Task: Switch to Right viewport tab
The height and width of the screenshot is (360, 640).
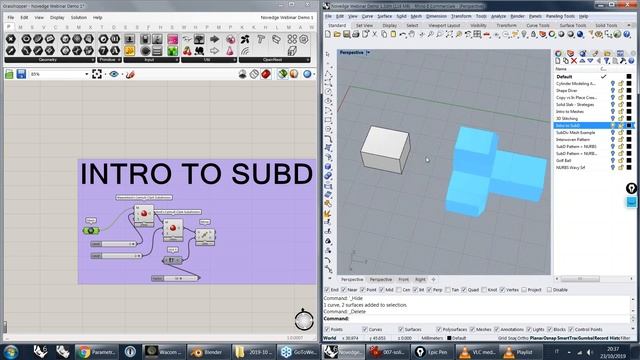Action: tap(420, 280)
